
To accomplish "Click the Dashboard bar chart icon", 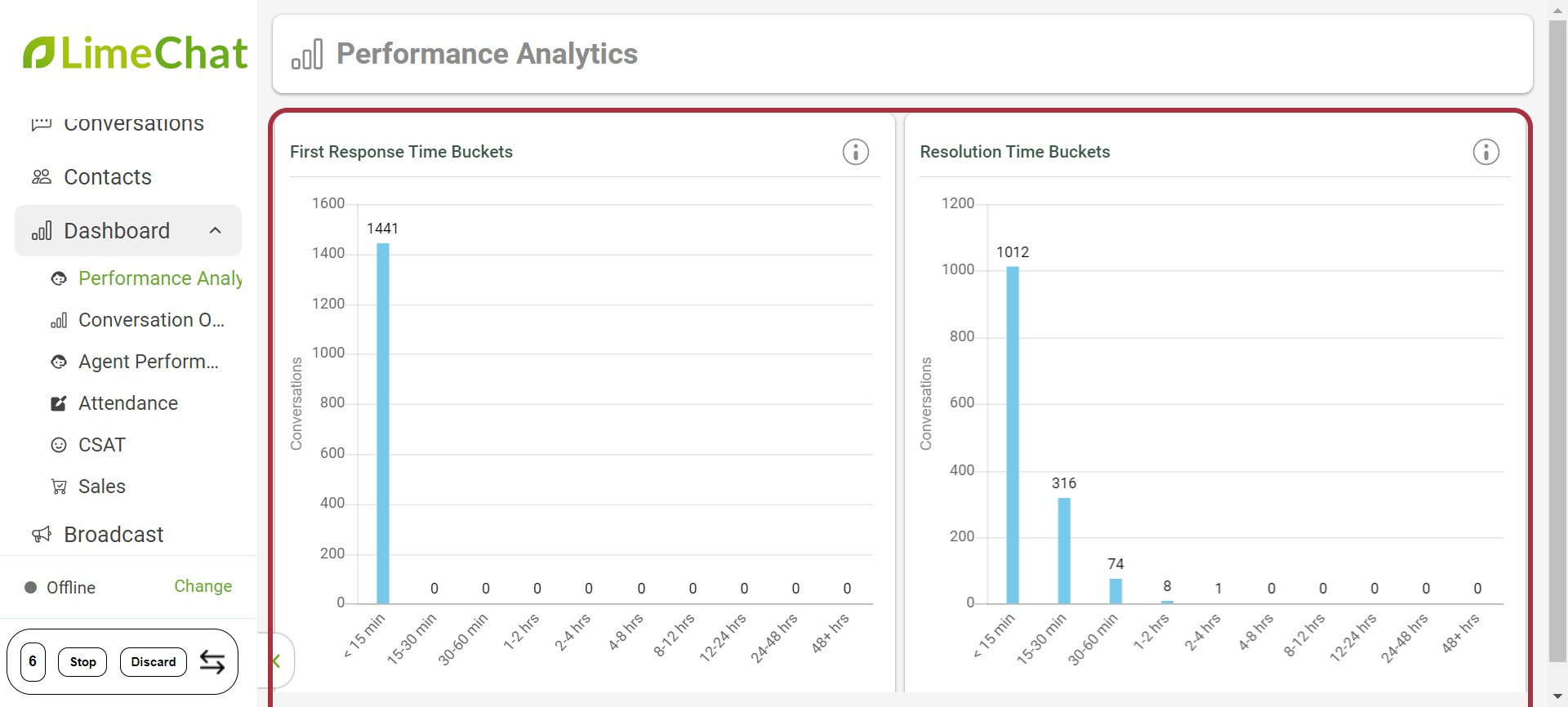I will (x=42, y=231).
